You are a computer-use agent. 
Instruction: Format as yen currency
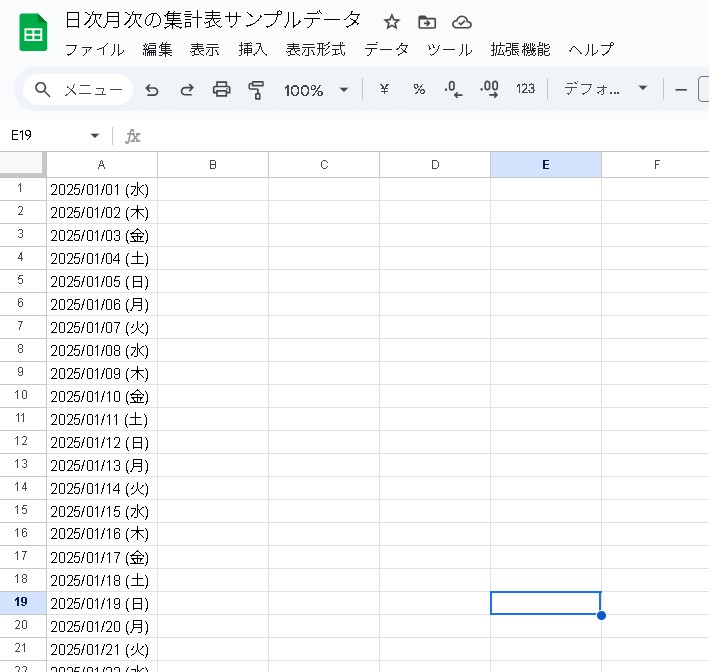[384, 89]
